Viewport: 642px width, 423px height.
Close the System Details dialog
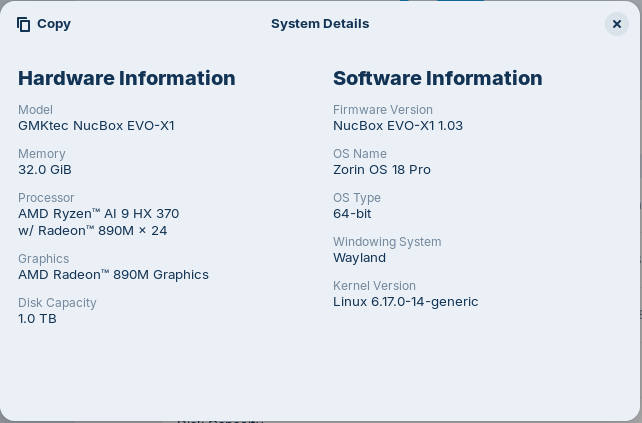[616, 24]
